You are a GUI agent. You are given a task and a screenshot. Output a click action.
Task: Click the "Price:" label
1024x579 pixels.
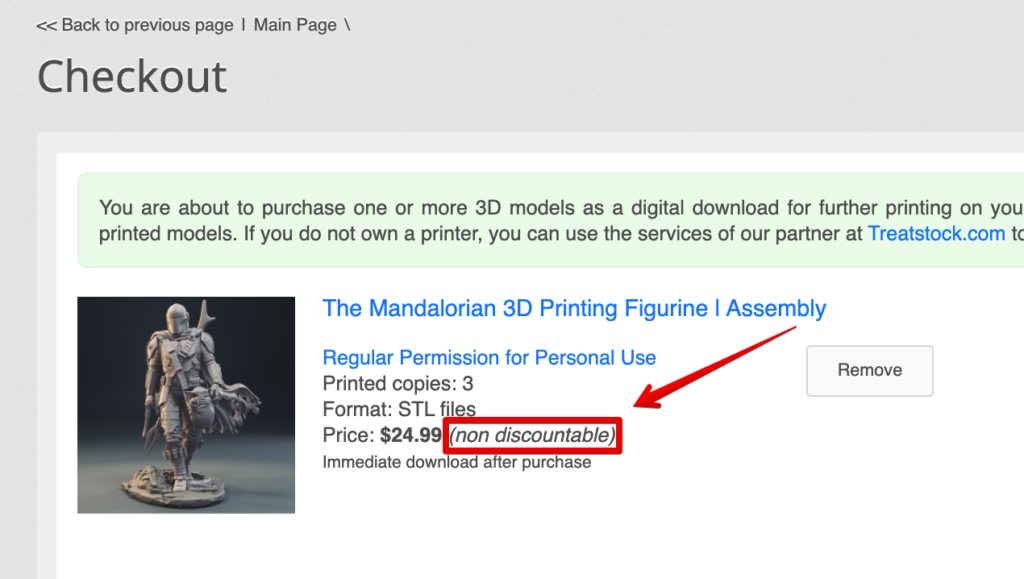pos(349,435)
